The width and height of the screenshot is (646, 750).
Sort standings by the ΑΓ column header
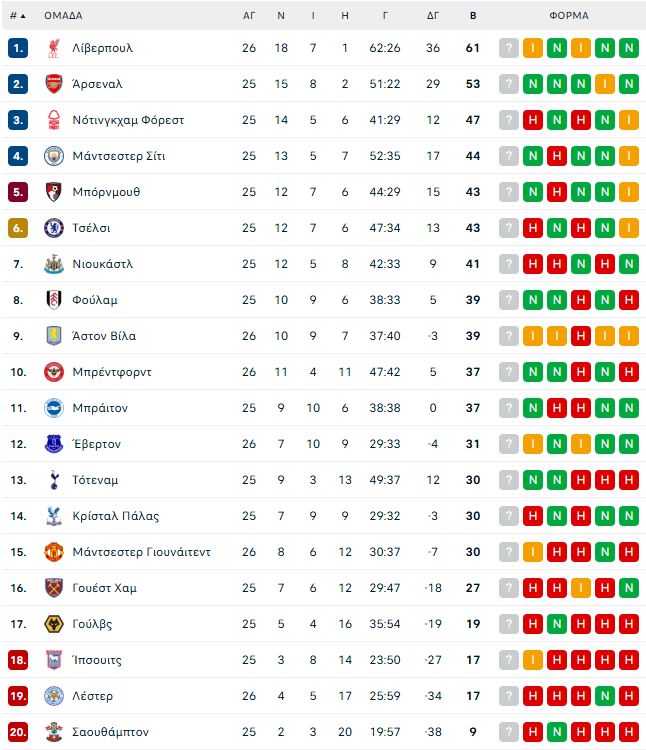click(249, 16)
